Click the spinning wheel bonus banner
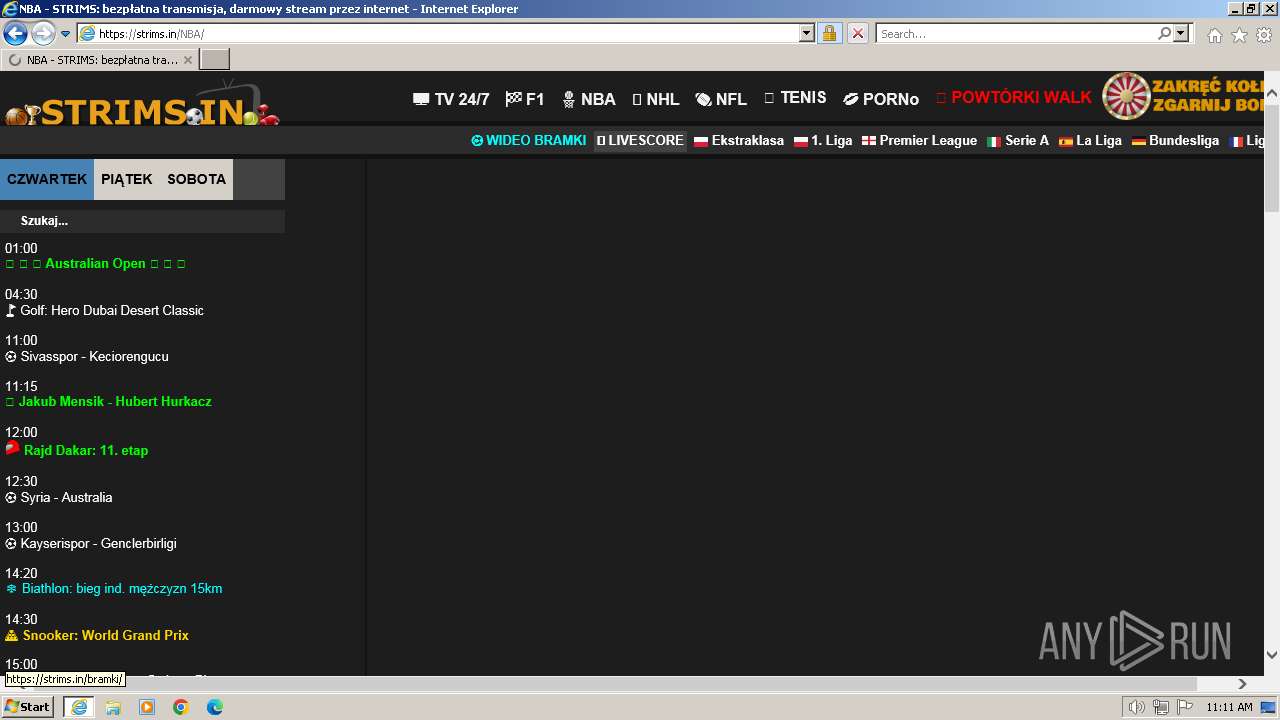This screenshot has width=1280, height=720. point(1184,96)
